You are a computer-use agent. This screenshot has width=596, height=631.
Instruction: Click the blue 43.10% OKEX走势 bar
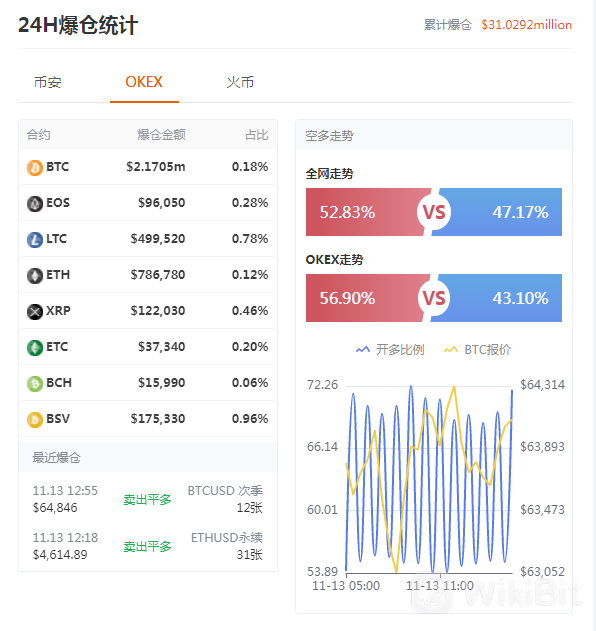click(498, 298)
